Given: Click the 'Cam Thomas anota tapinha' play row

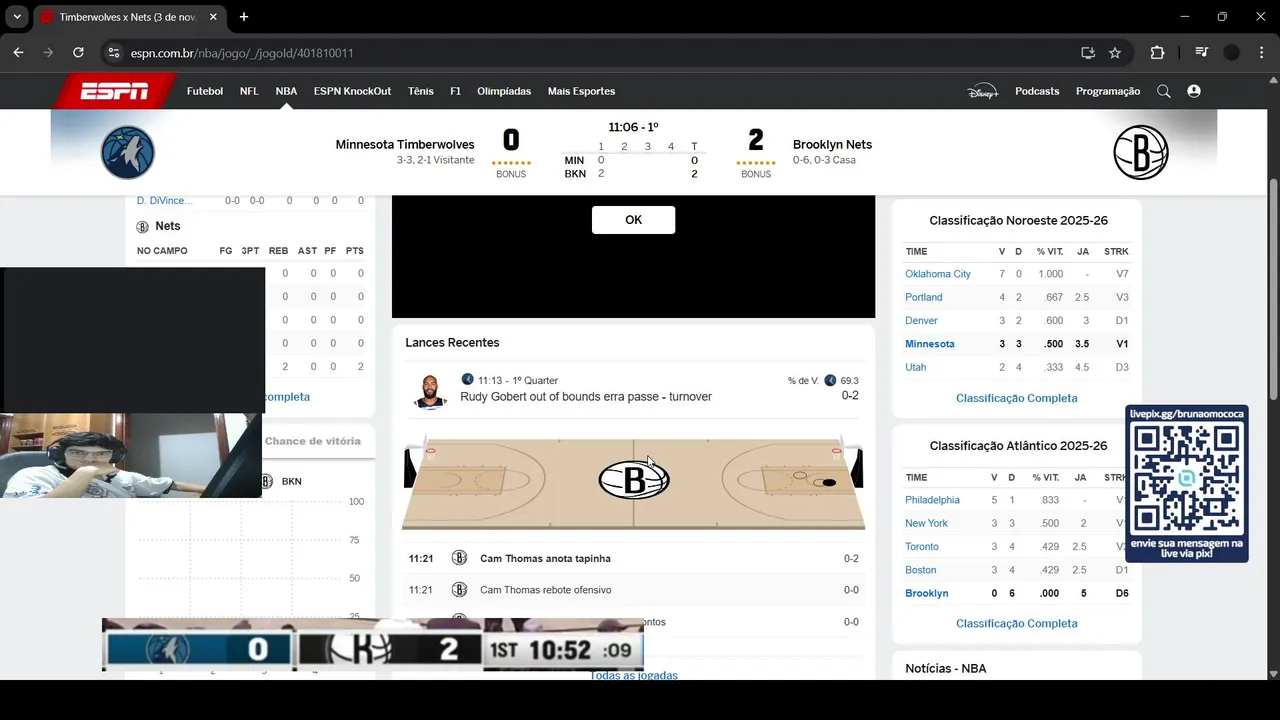Looking at the screenshot, I should pyautogui.click(x=633, y=558).
